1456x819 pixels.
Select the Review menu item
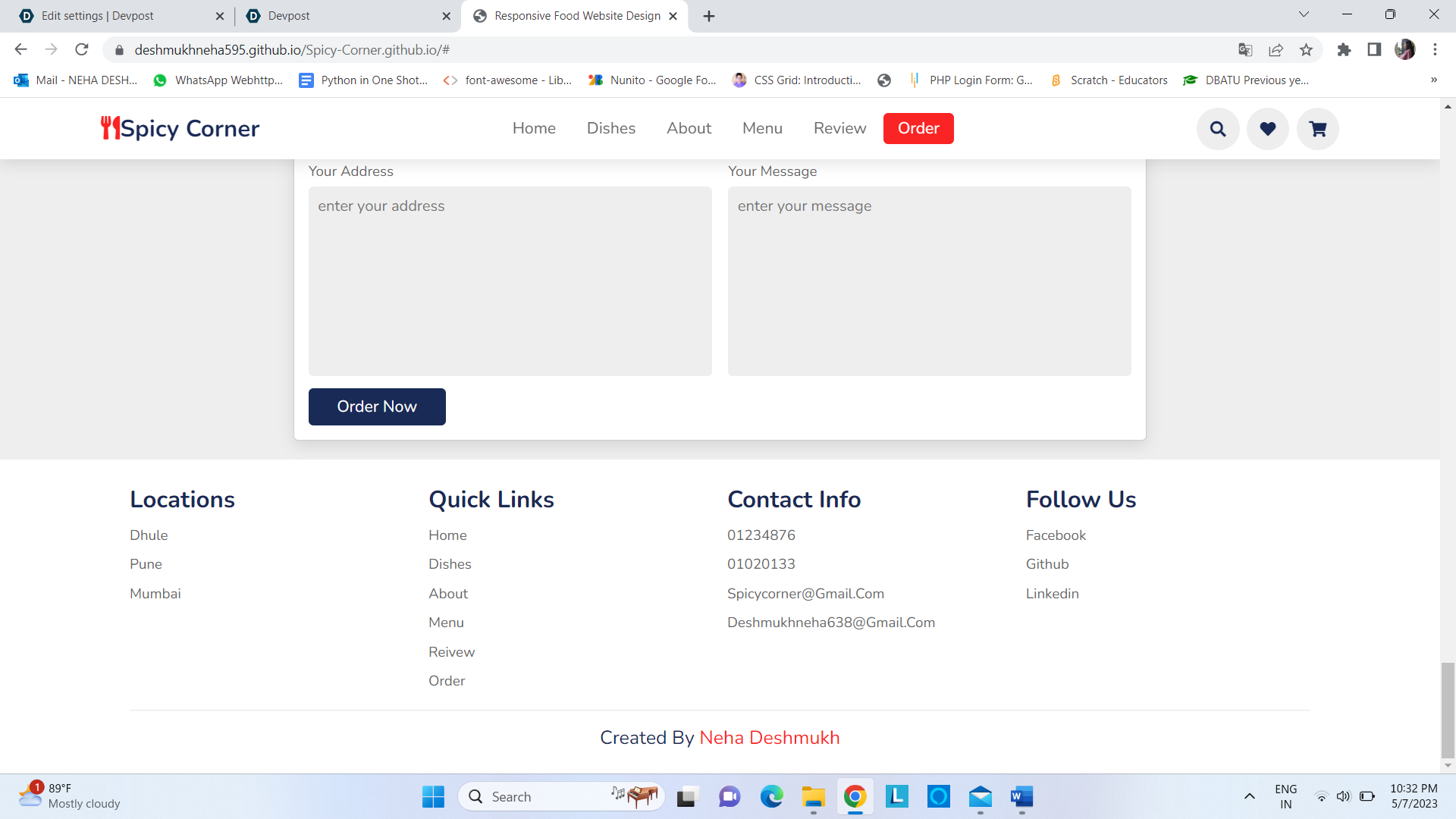(839, 128)
